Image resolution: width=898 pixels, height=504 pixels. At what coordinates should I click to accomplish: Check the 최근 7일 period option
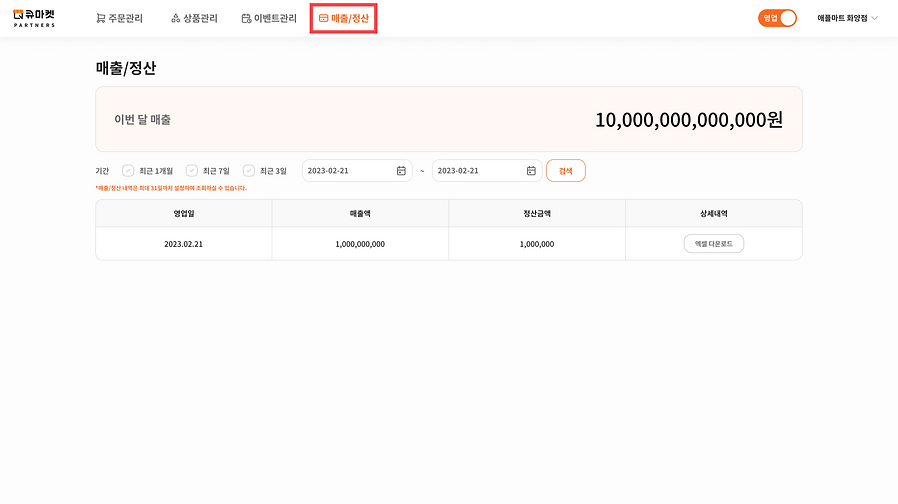[x=191, y=171]
